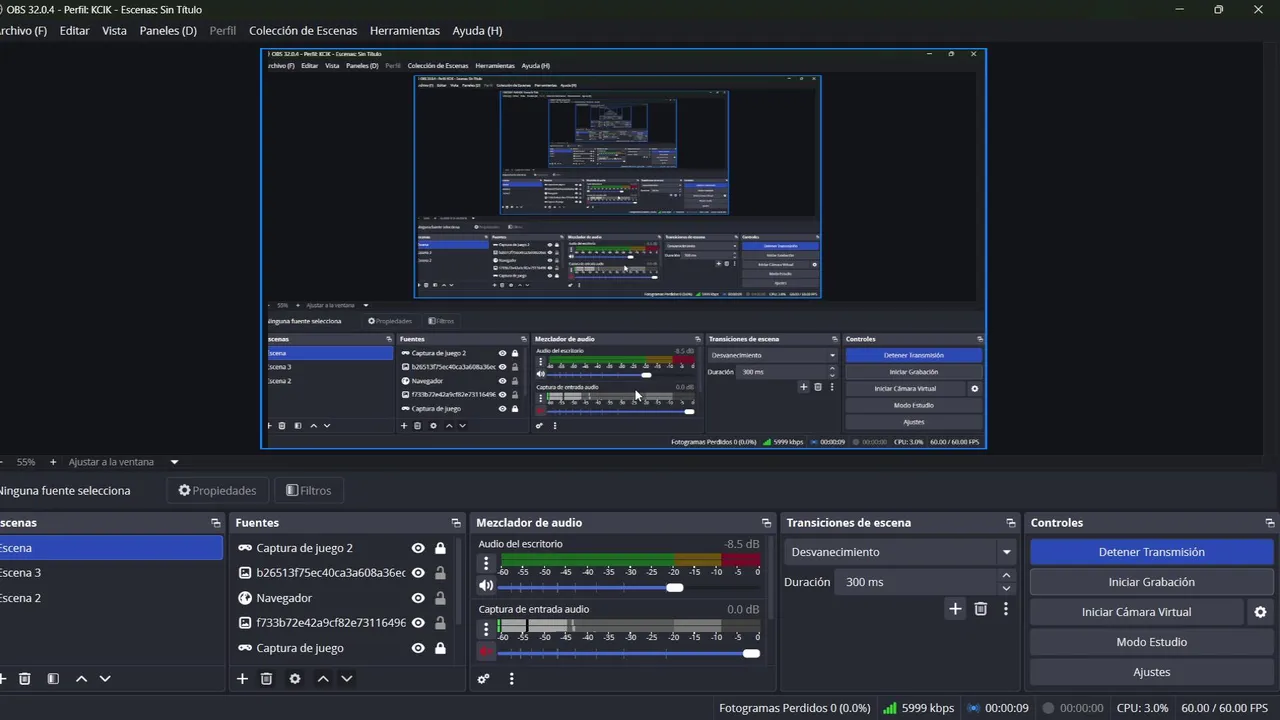Viewport: 1280px width, 720px height.
Task: Open options dots for Audio del escritorio
Action: (486, 564)
